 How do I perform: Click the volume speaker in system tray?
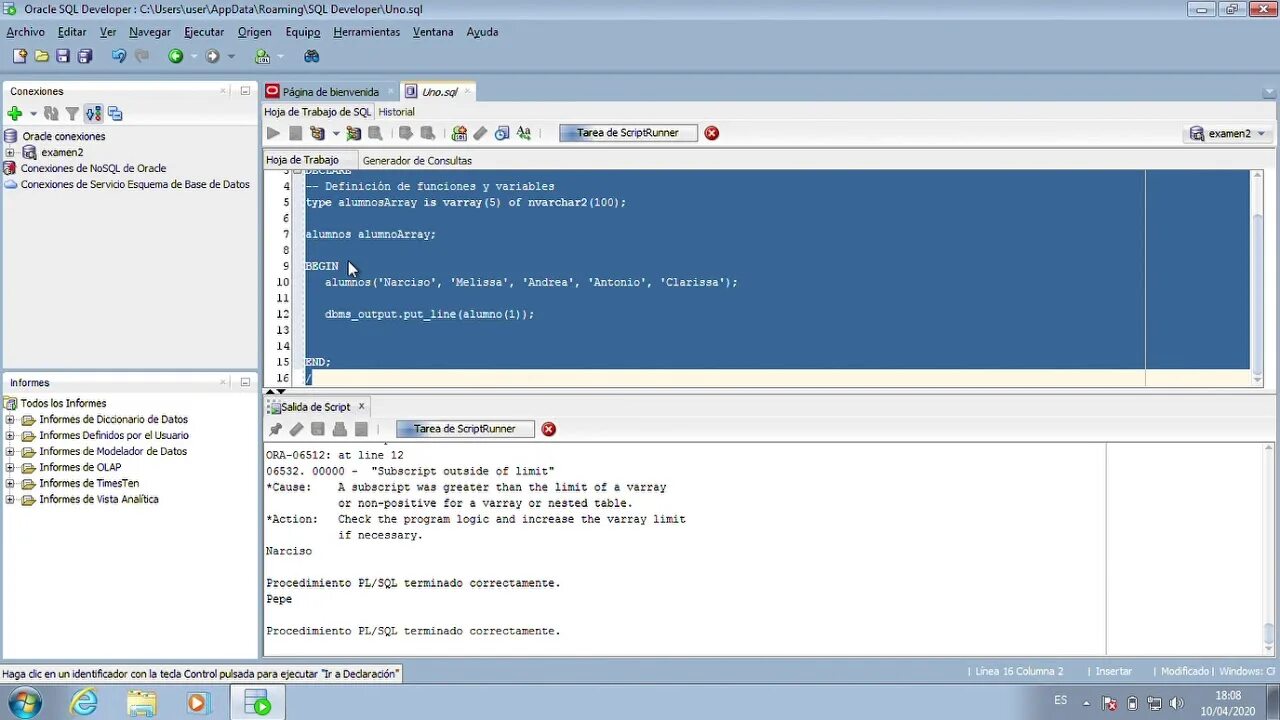[1176, 703]
